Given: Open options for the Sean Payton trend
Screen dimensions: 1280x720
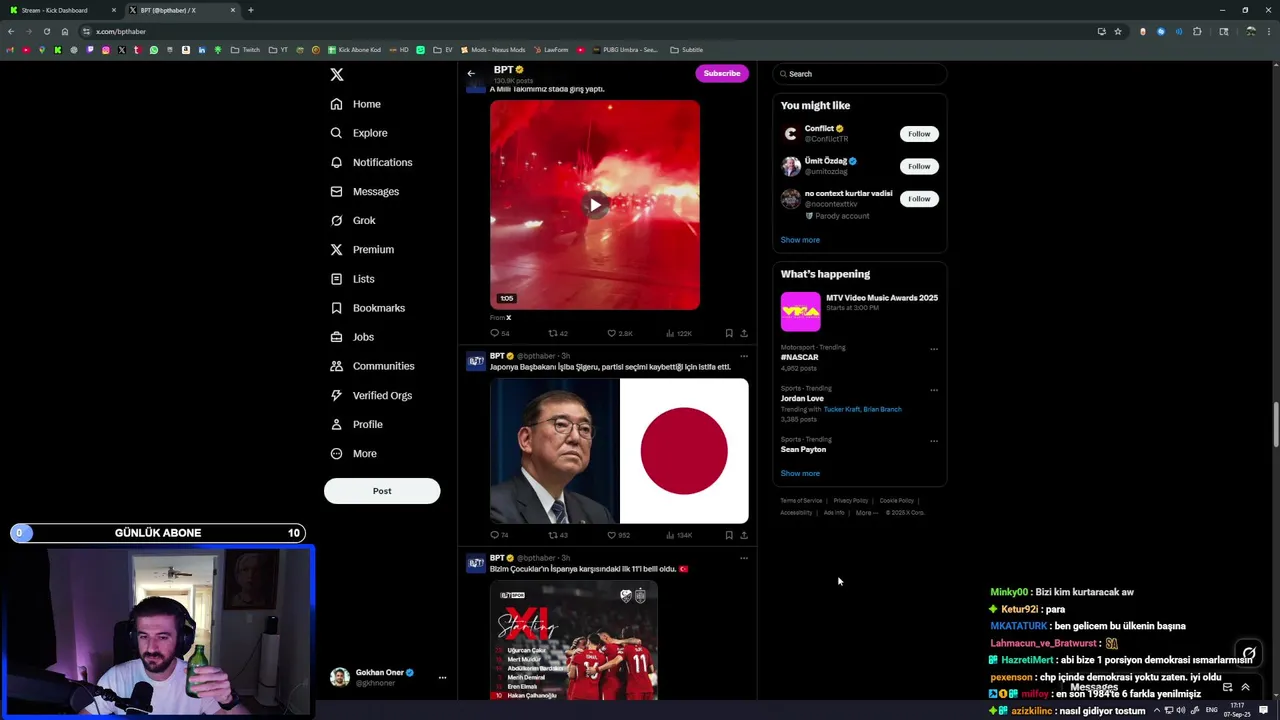Looking at the screenshot, I should tap(934, 441).
